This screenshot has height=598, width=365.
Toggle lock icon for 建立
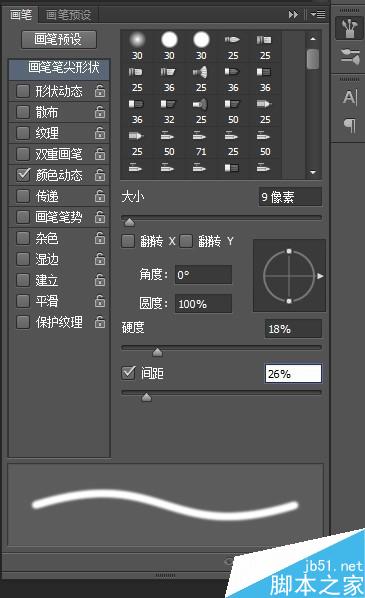pyautogui.click(x=100, y=280)
